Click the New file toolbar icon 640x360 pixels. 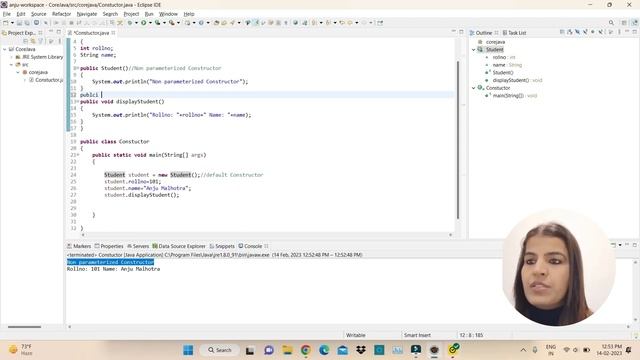point(6,23)
